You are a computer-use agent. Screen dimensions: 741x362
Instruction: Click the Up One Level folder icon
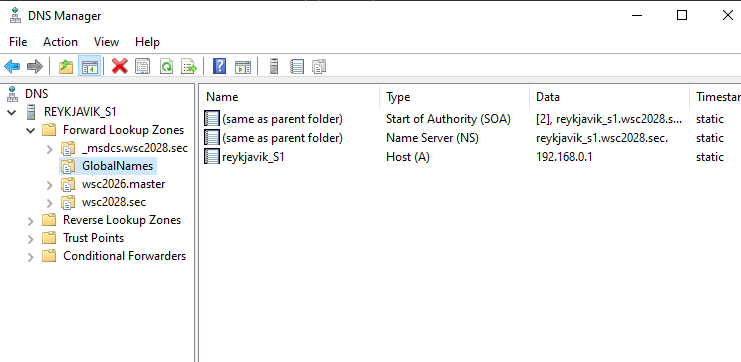[66, 67]
